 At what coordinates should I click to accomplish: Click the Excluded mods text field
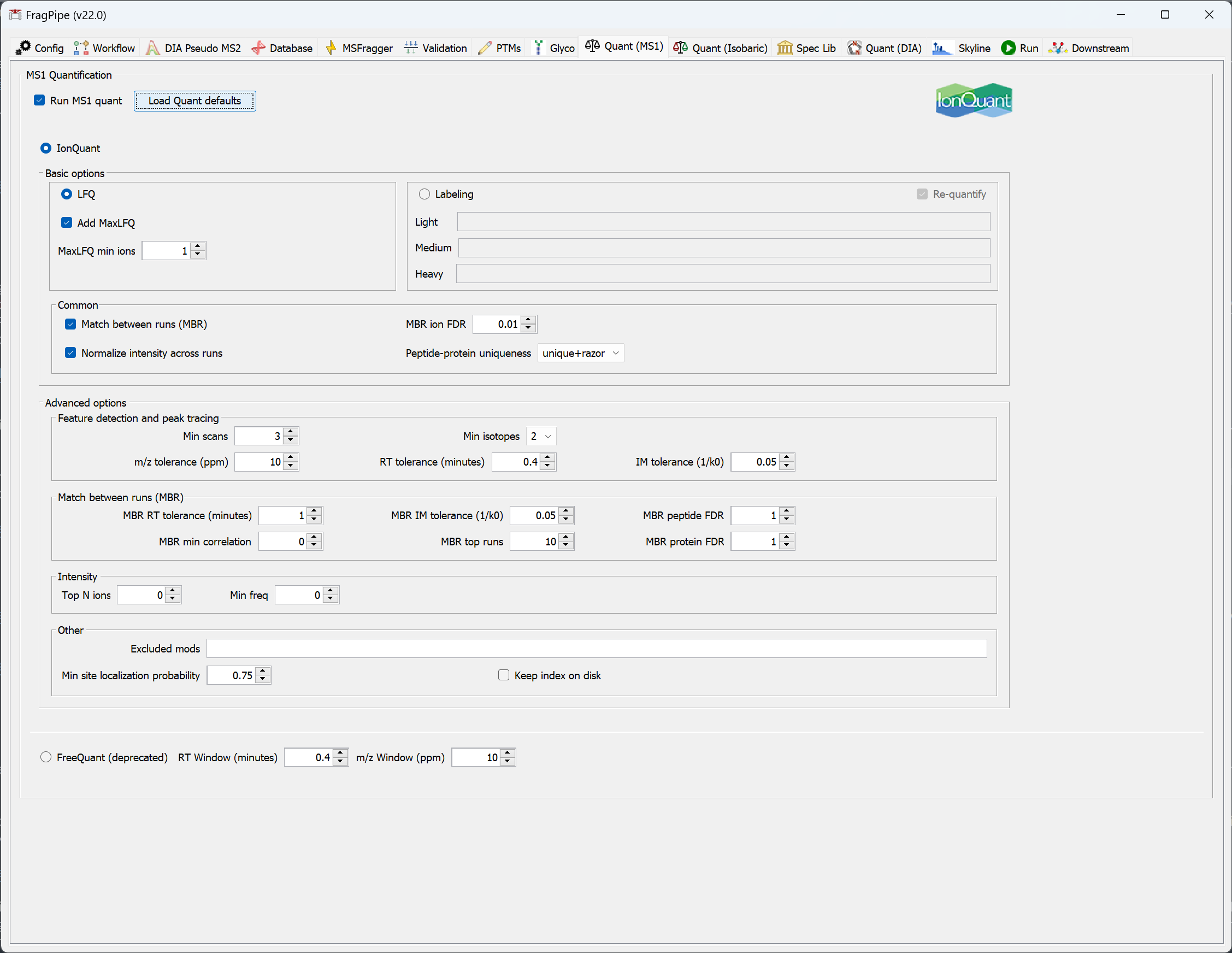tap(596, 649)
